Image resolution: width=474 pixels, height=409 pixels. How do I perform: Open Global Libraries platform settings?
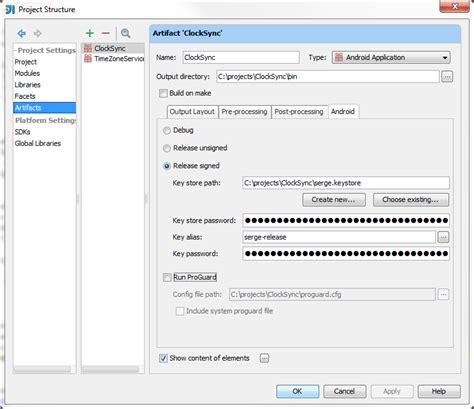38,143
